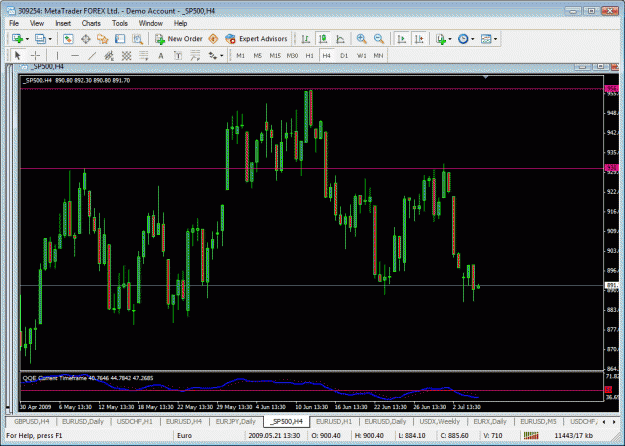The image size is (625, 446).
Task: Select the Gann grid hatch tool
Action: pos(126,55)
